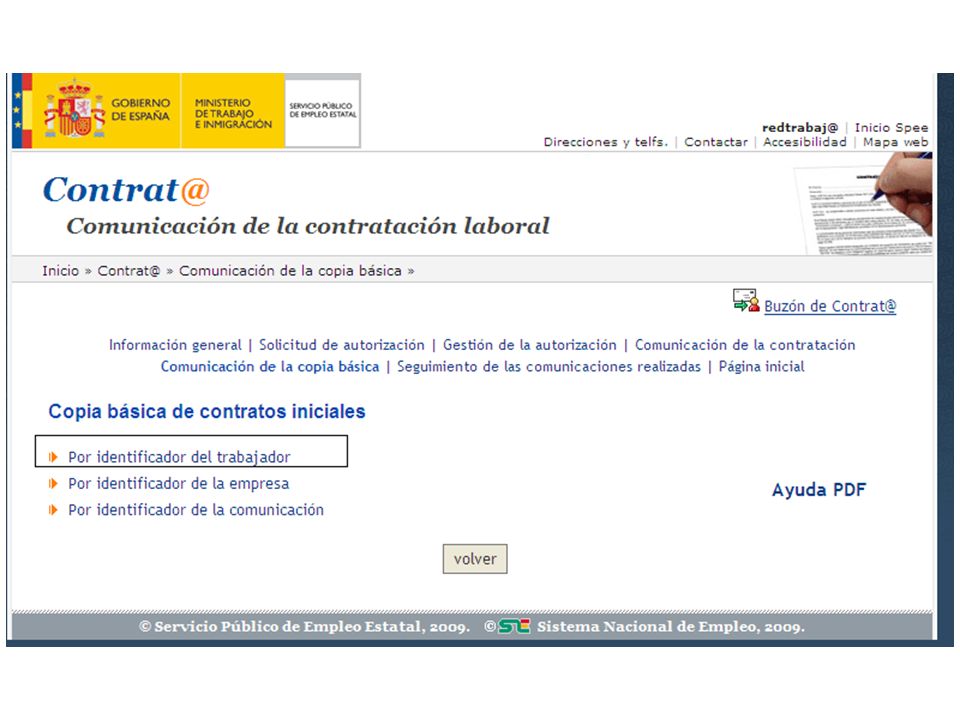Go to Comunicación de la copia básica menu link
This screenshot has height=720, width=960.
pos(270,367)
